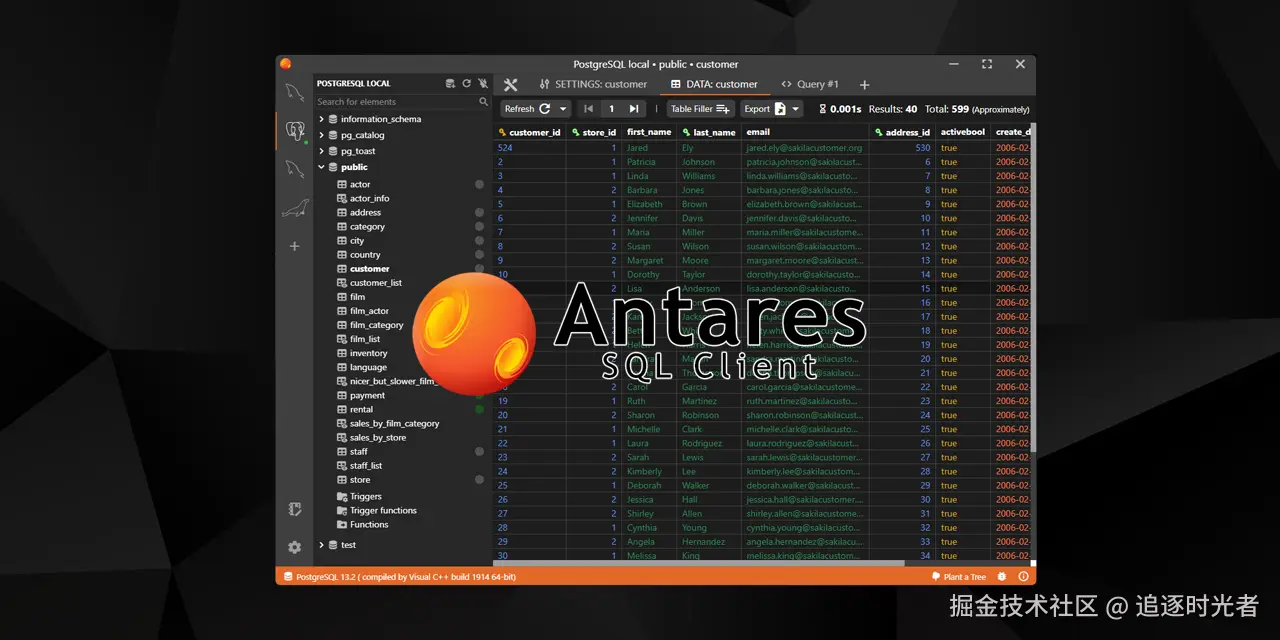The width and height of the screenshot is (1280, 640).
Task: Click the view icon beside actor_info
Action: click(342, 198)
